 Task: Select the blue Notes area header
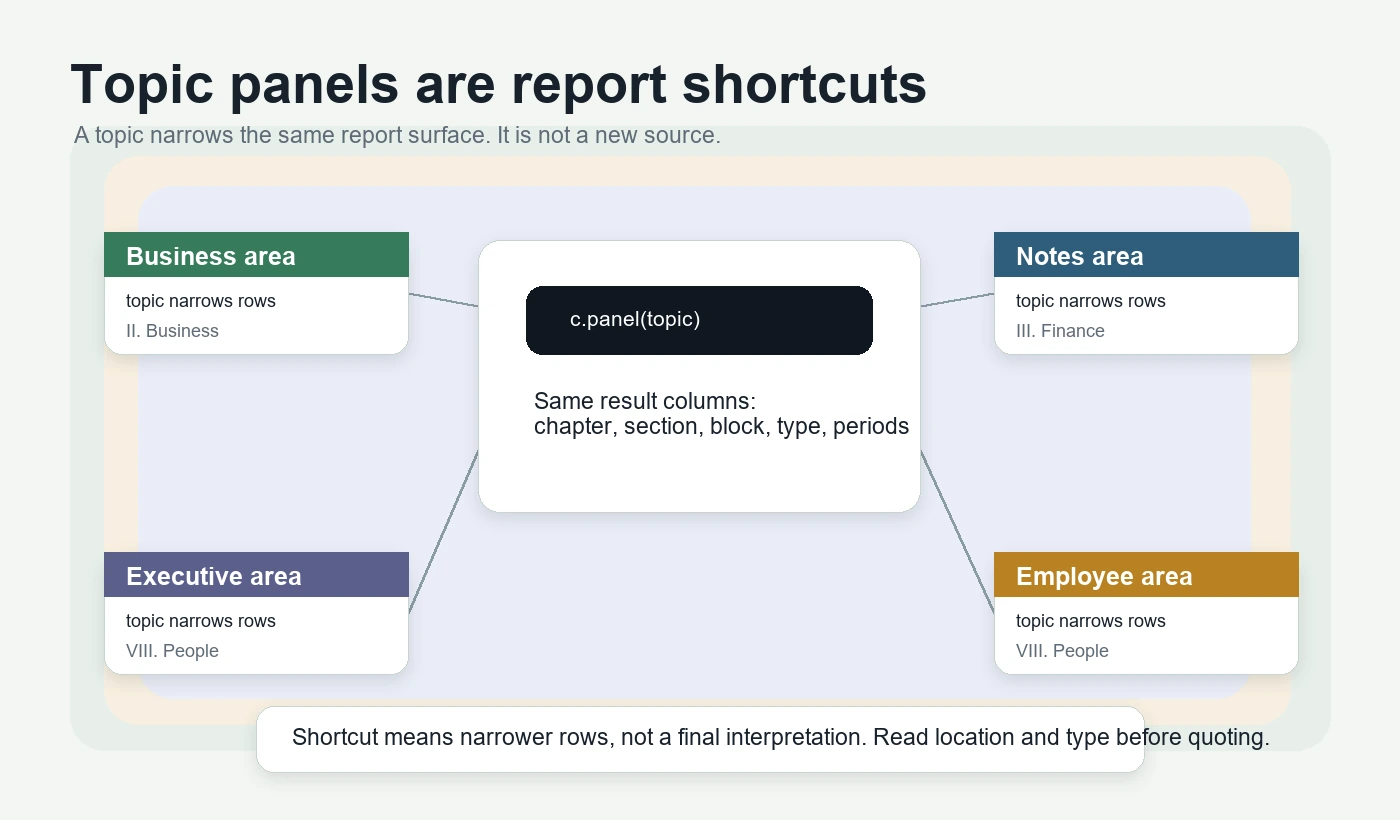point(1146,255)
